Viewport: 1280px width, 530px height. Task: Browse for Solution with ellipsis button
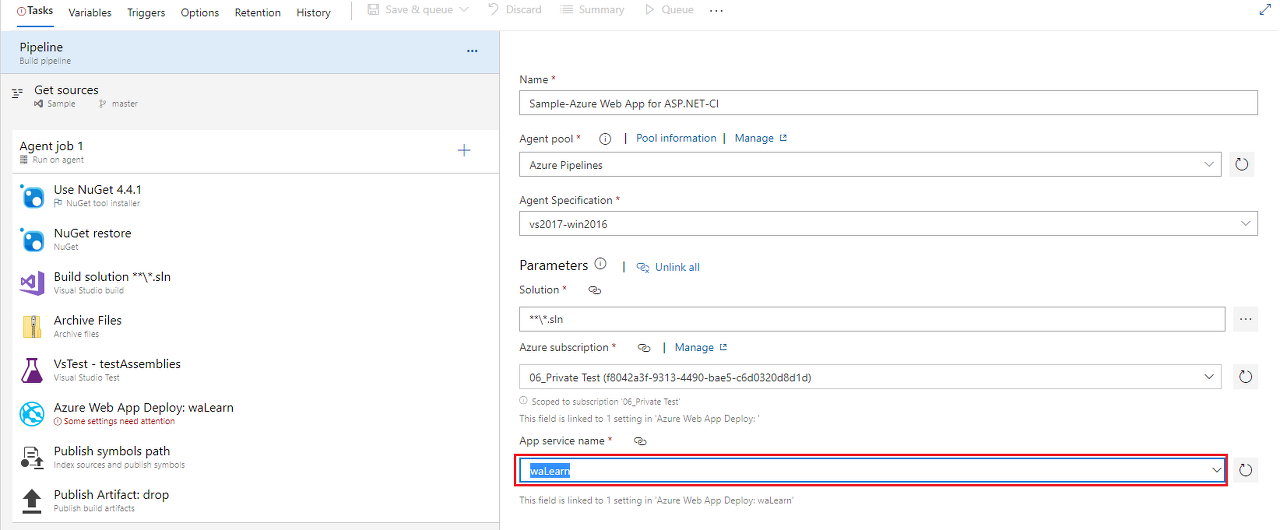pos(1245,319)
